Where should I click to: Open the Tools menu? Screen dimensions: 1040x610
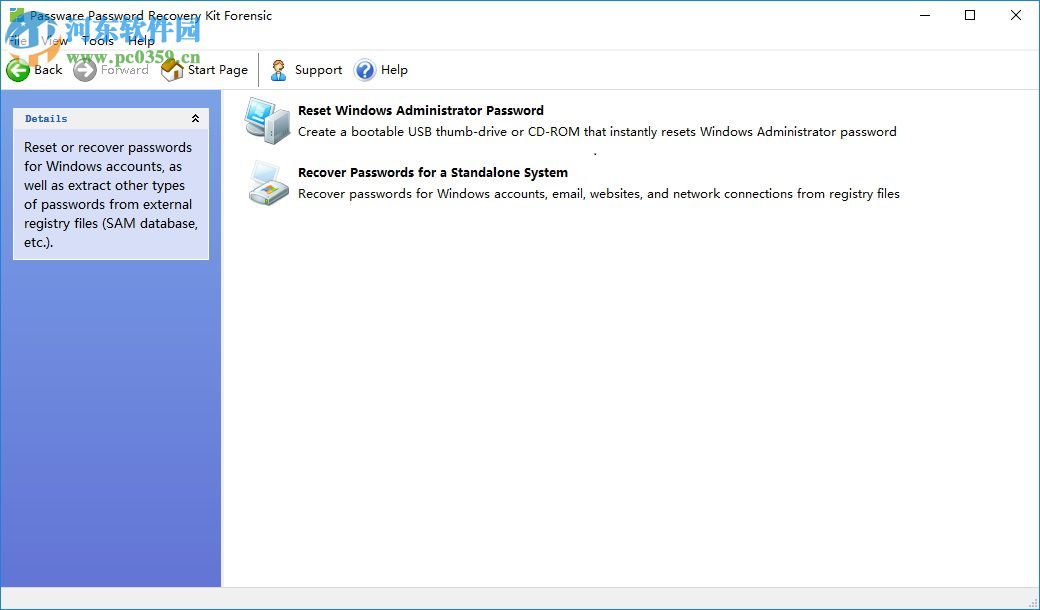(x=97, y=41)
